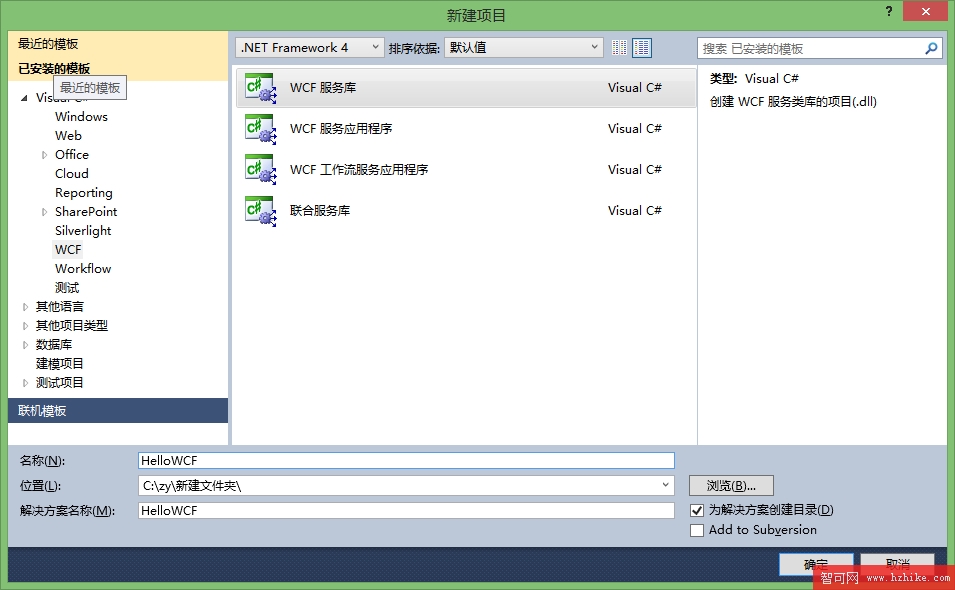Select Cloud in the template tree
This screenshot has width=955, height=590.
coord(71,174)
